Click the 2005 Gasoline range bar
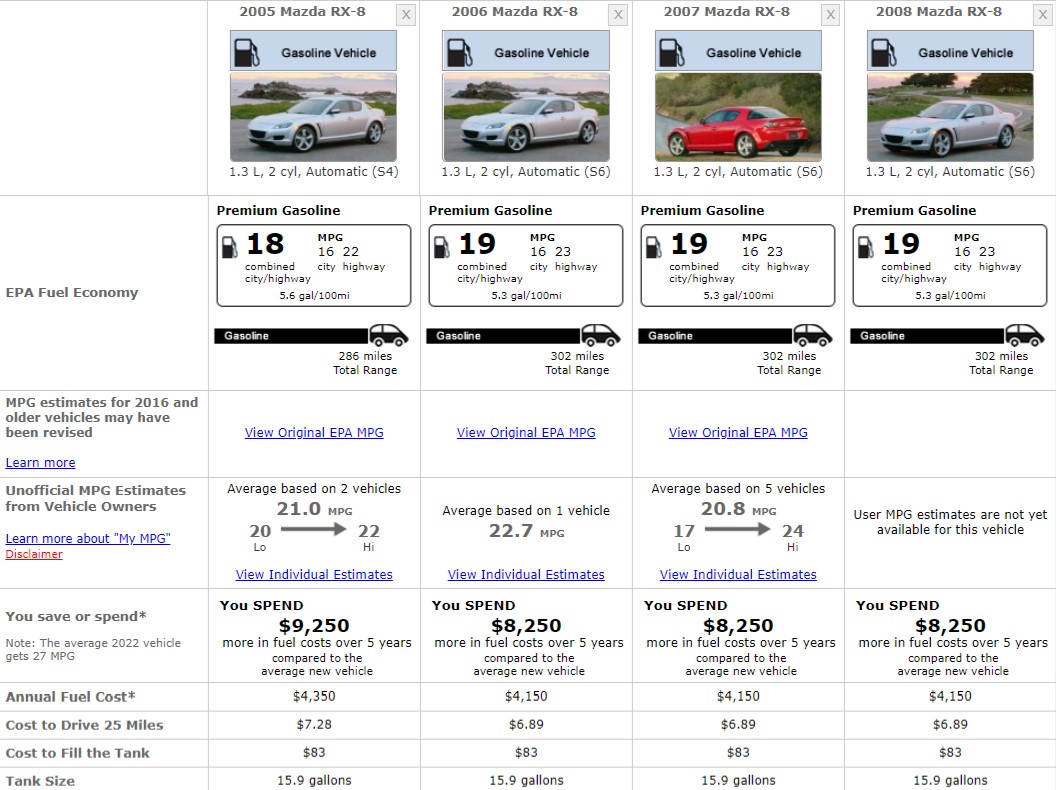This screenshot has height=790, width=1056. 292,335
